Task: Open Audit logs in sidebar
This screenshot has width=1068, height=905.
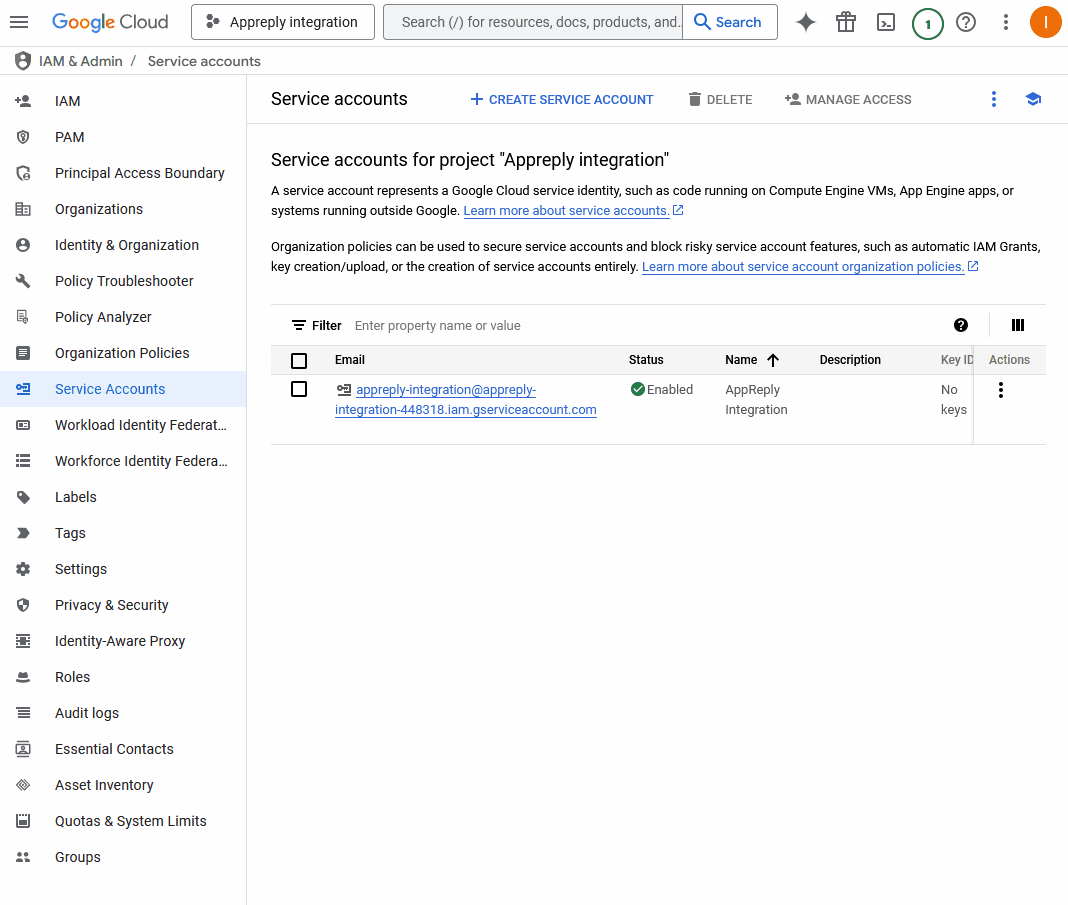Action: (x=123, y=713)
